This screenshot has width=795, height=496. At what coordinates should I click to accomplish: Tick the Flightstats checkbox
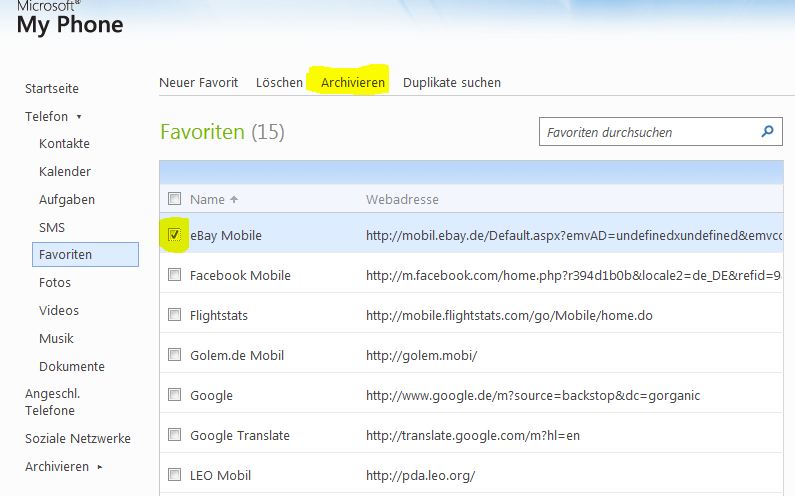click(174, 314)
